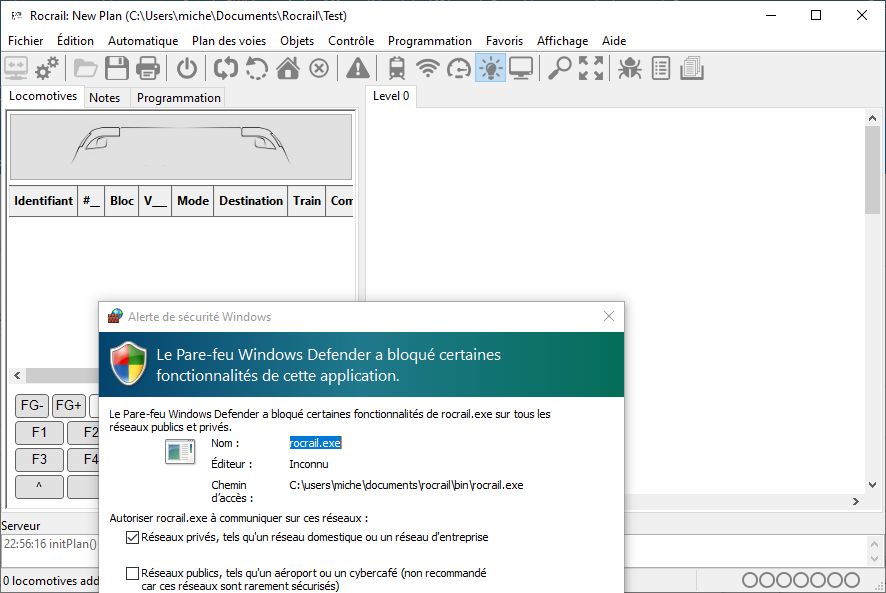Image resolution: width=886 pixels, height=593 pixels.
Task: Toggle track power button icon
Action: tap(187, 68)
